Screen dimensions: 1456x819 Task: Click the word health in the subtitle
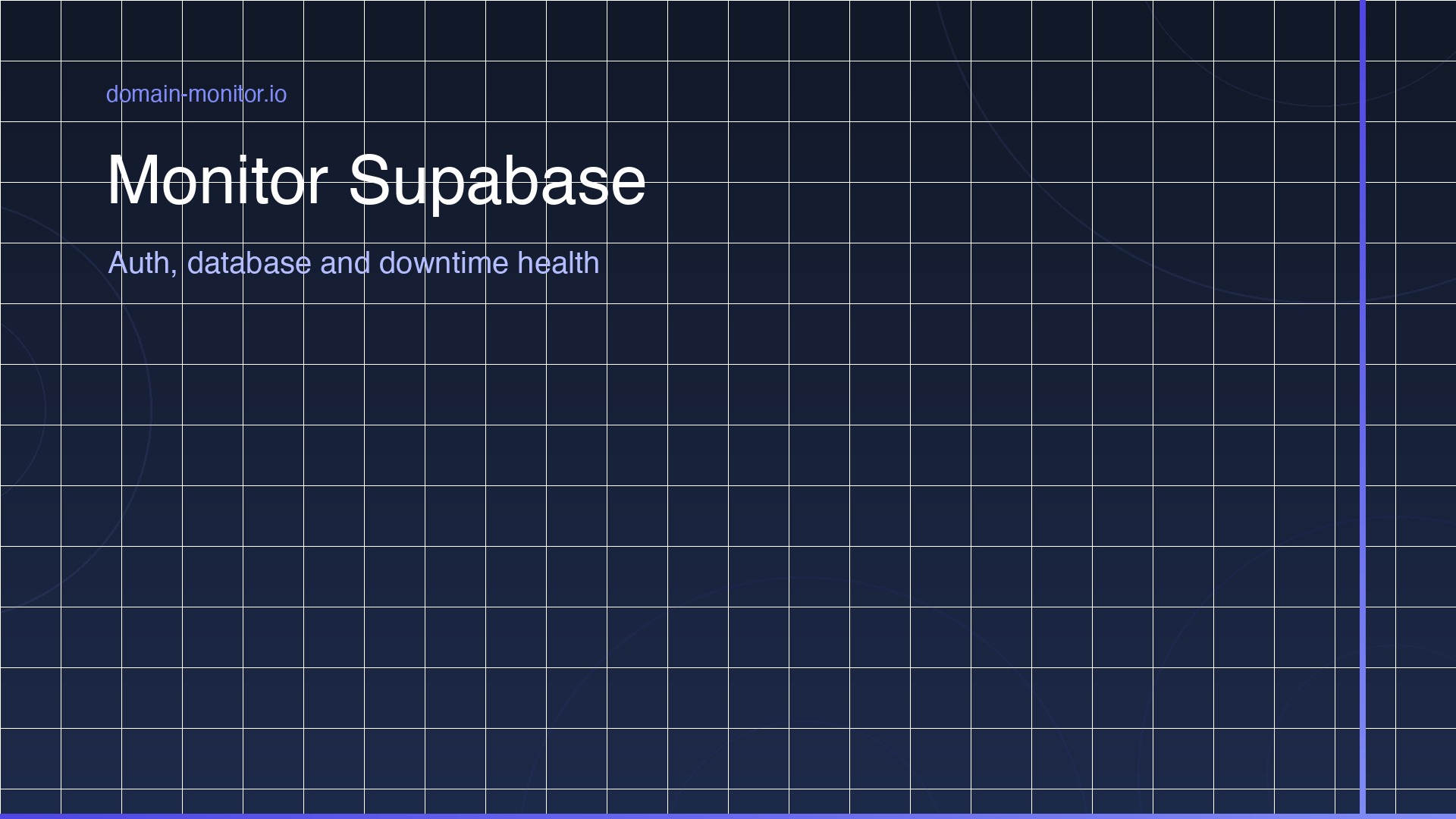(560, 263)
